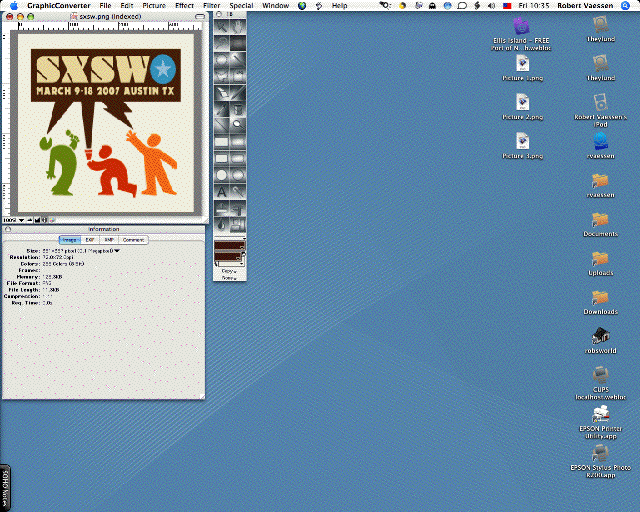
Task: Open the robsworld desktop icon
Action: [x=600, y=336]
